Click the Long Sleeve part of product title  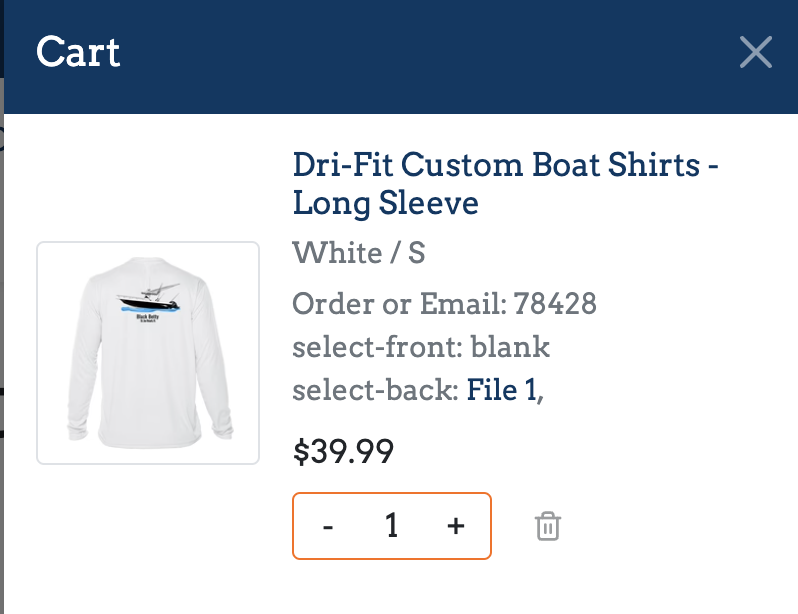point(385,204)
